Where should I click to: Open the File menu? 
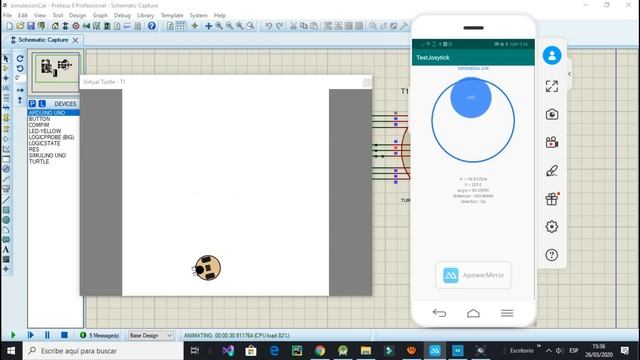tap(7, 16)
